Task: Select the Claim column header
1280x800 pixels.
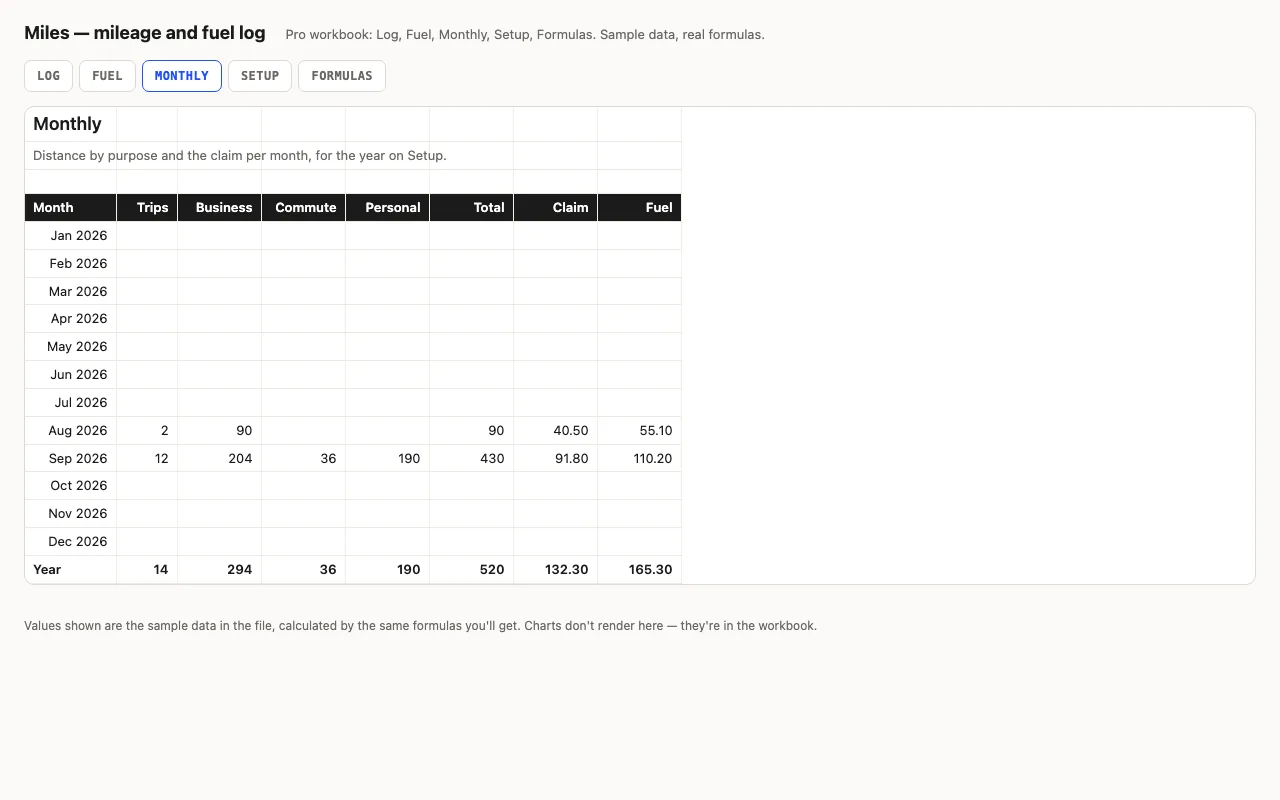Action: (x=556, y=208)
